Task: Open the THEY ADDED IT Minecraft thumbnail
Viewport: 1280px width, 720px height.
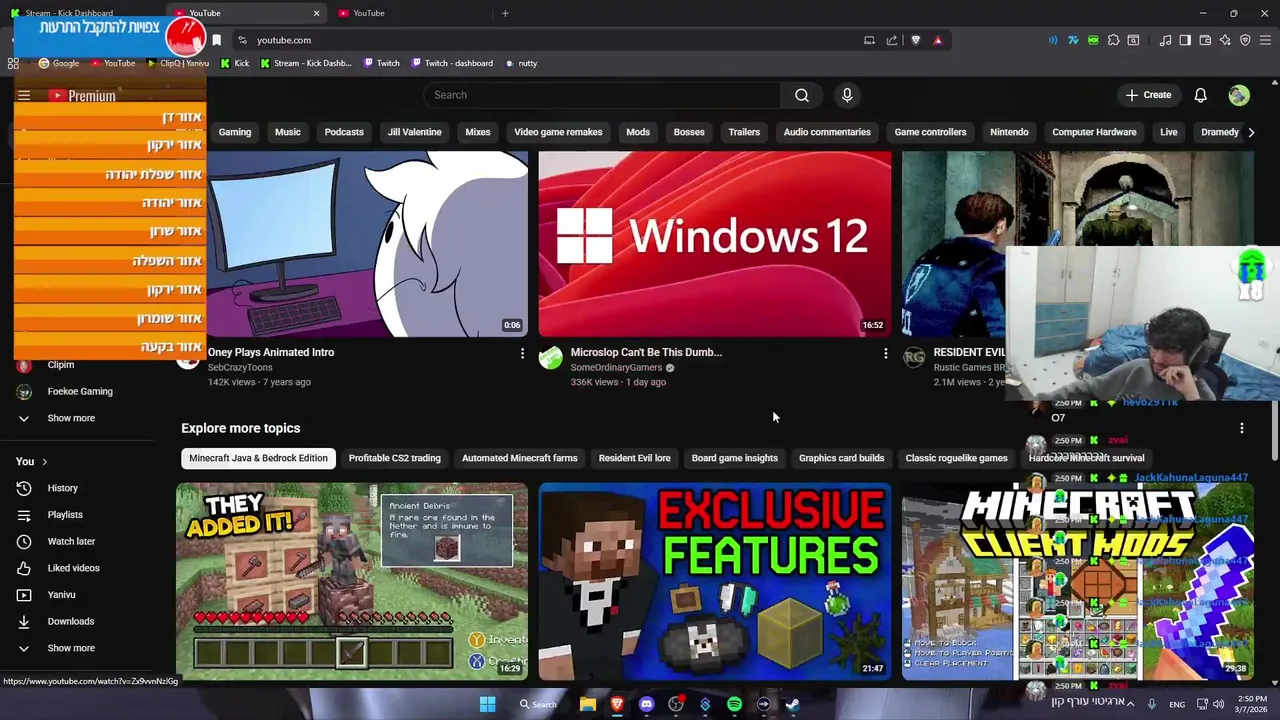Action: click(352, 582)
